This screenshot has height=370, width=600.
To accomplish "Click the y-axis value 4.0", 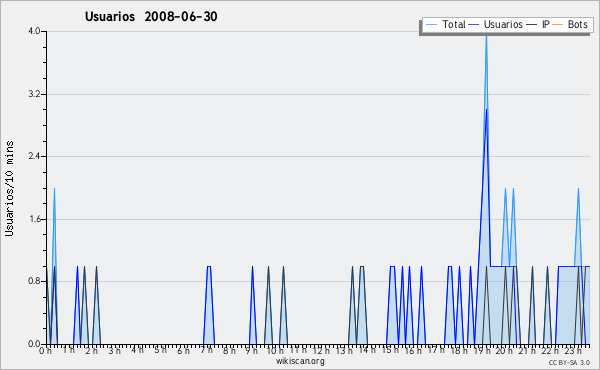I will point(34,31).
